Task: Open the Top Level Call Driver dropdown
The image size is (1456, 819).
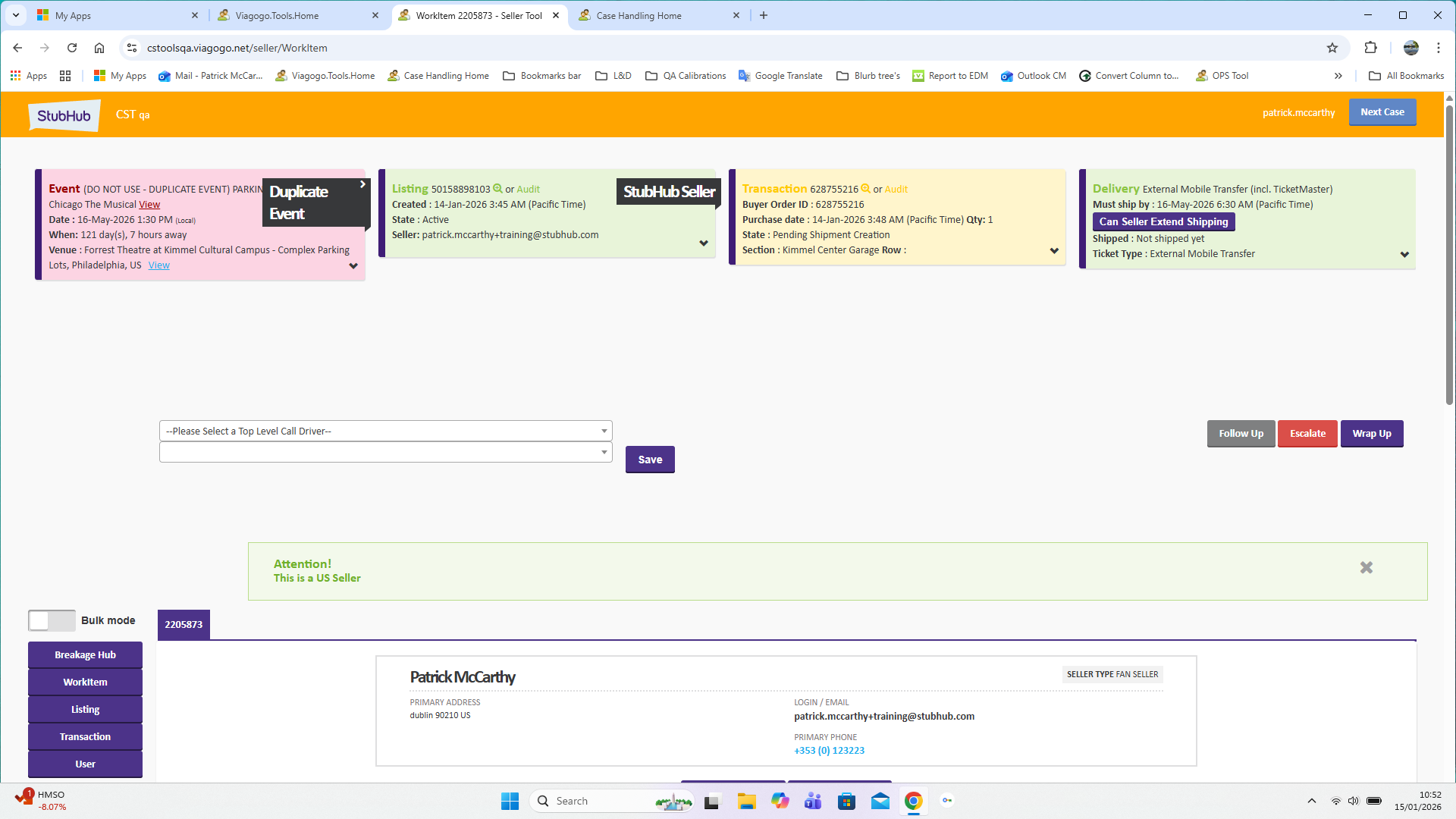Action: point(385,431)
